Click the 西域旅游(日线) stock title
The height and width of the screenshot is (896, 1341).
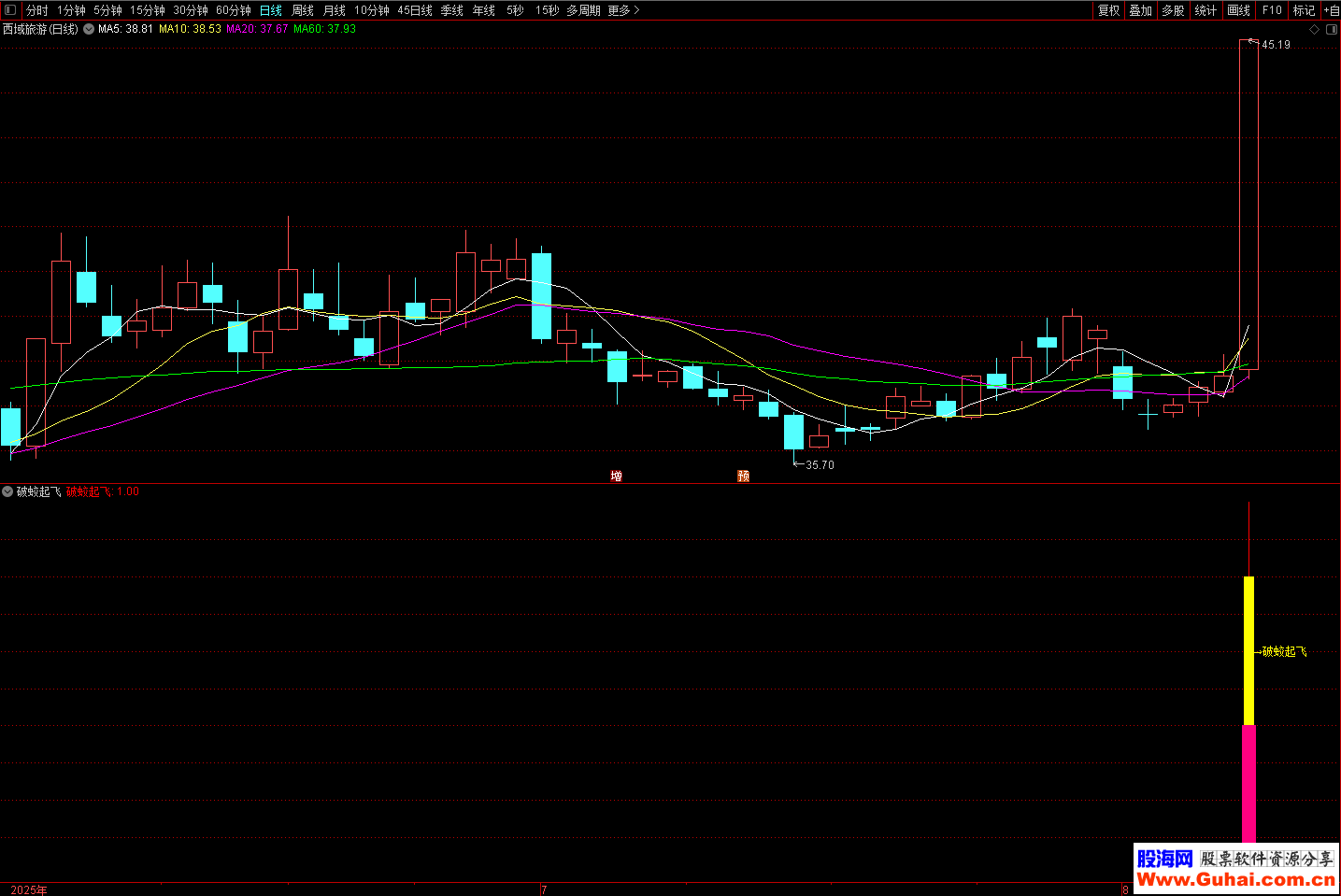(40, 29)
